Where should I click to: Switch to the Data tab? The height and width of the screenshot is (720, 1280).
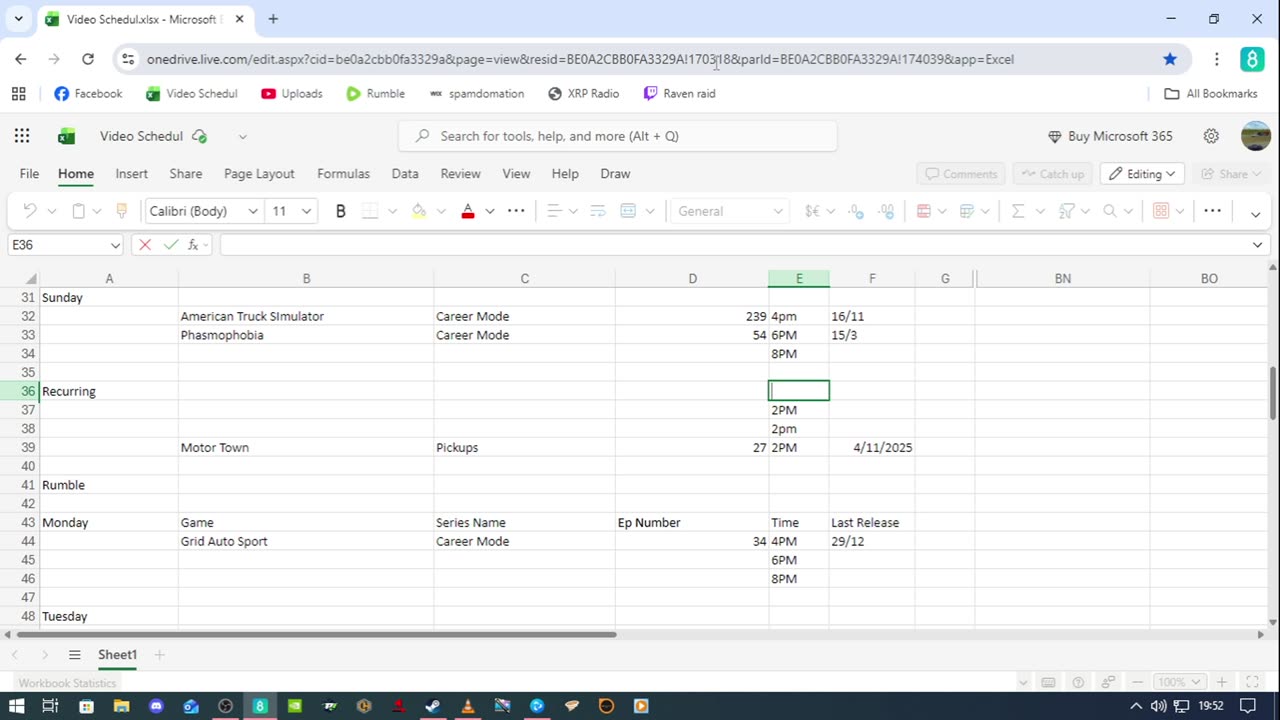click(405, 174)
